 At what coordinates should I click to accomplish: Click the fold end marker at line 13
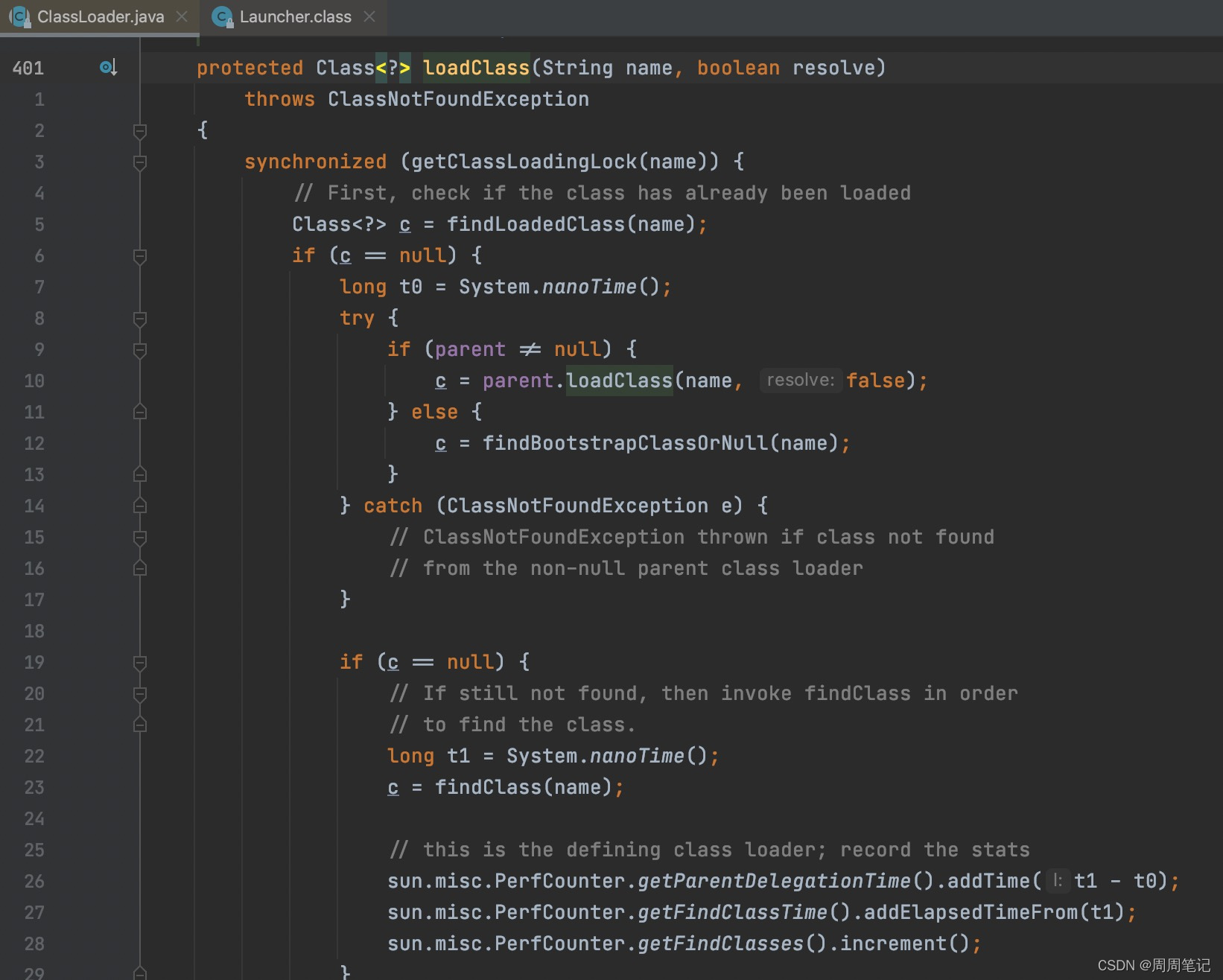pyautogui.click(x=139, y=474)
